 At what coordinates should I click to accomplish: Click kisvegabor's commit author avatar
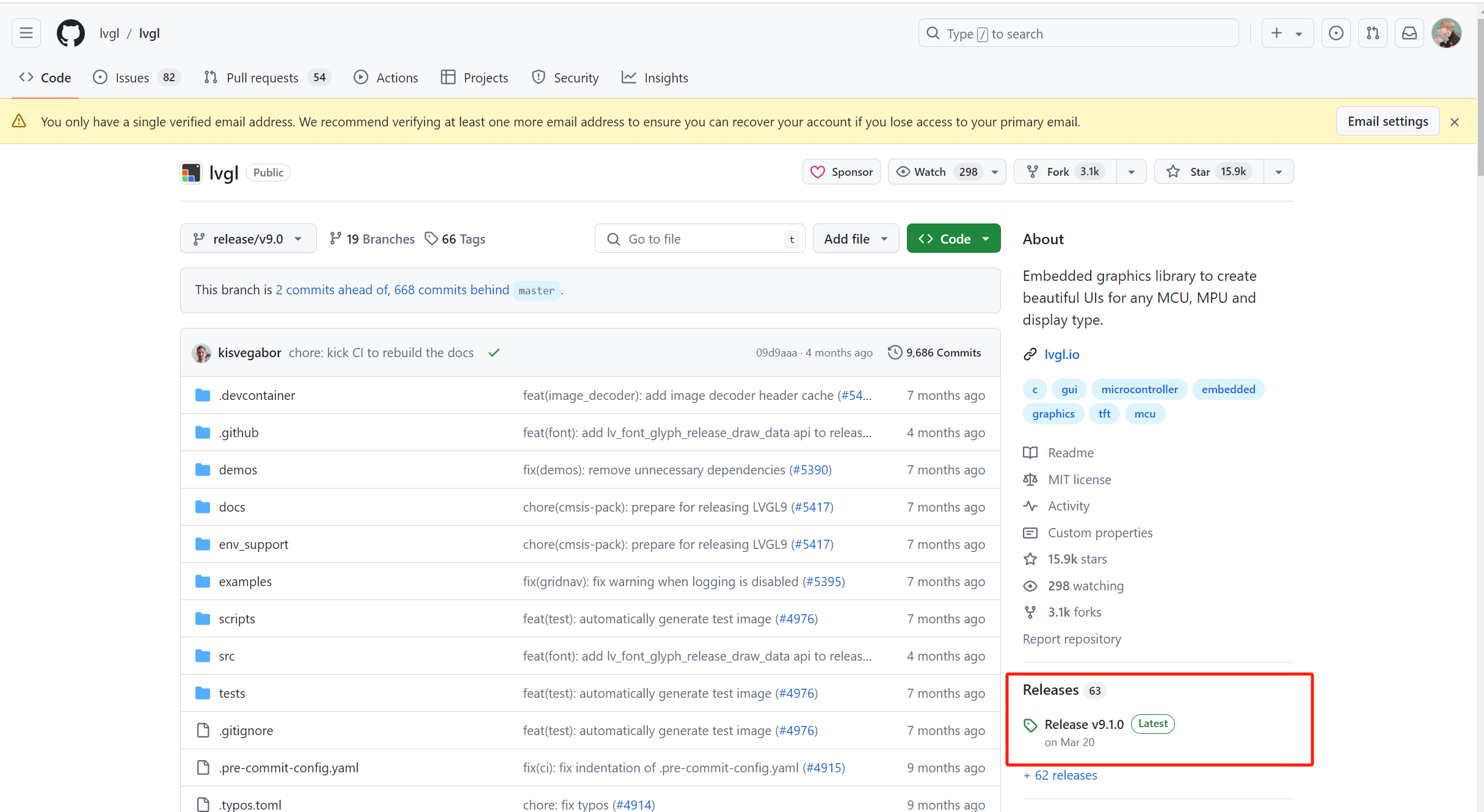point(202,353)
